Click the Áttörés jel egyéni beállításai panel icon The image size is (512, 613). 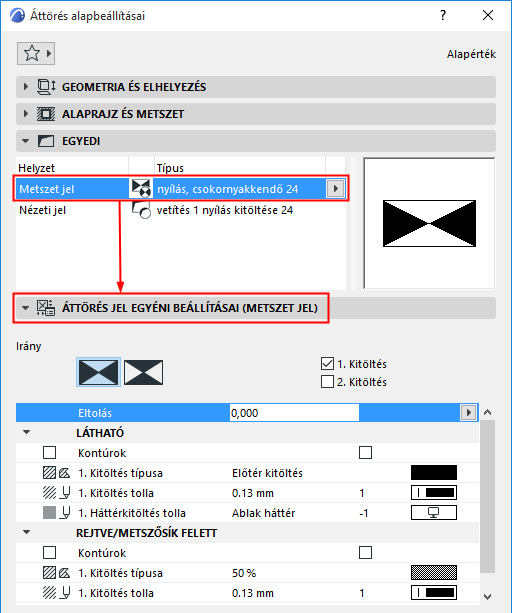pyautogui.click(x=46, y=308)
